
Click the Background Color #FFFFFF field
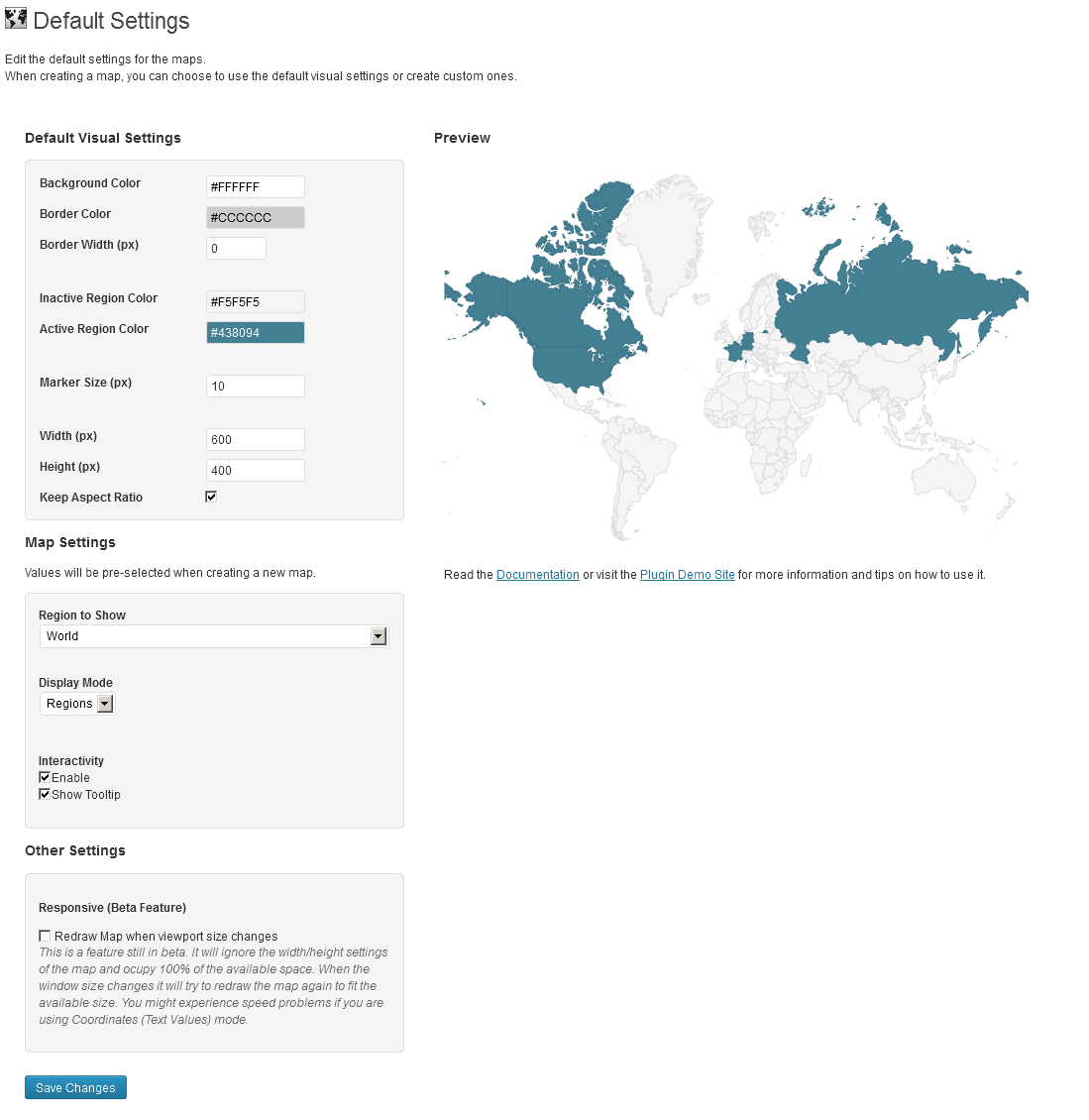coord(256,186)
